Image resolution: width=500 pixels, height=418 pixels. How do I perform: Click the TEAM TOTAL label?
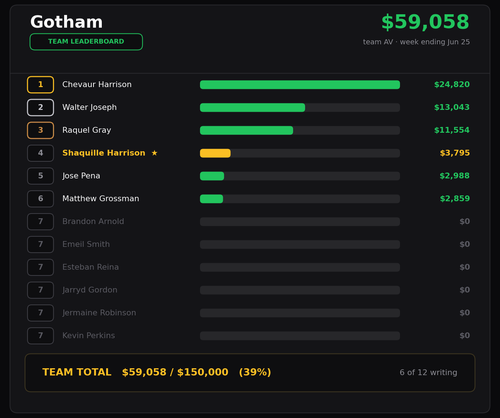point(77,372)
